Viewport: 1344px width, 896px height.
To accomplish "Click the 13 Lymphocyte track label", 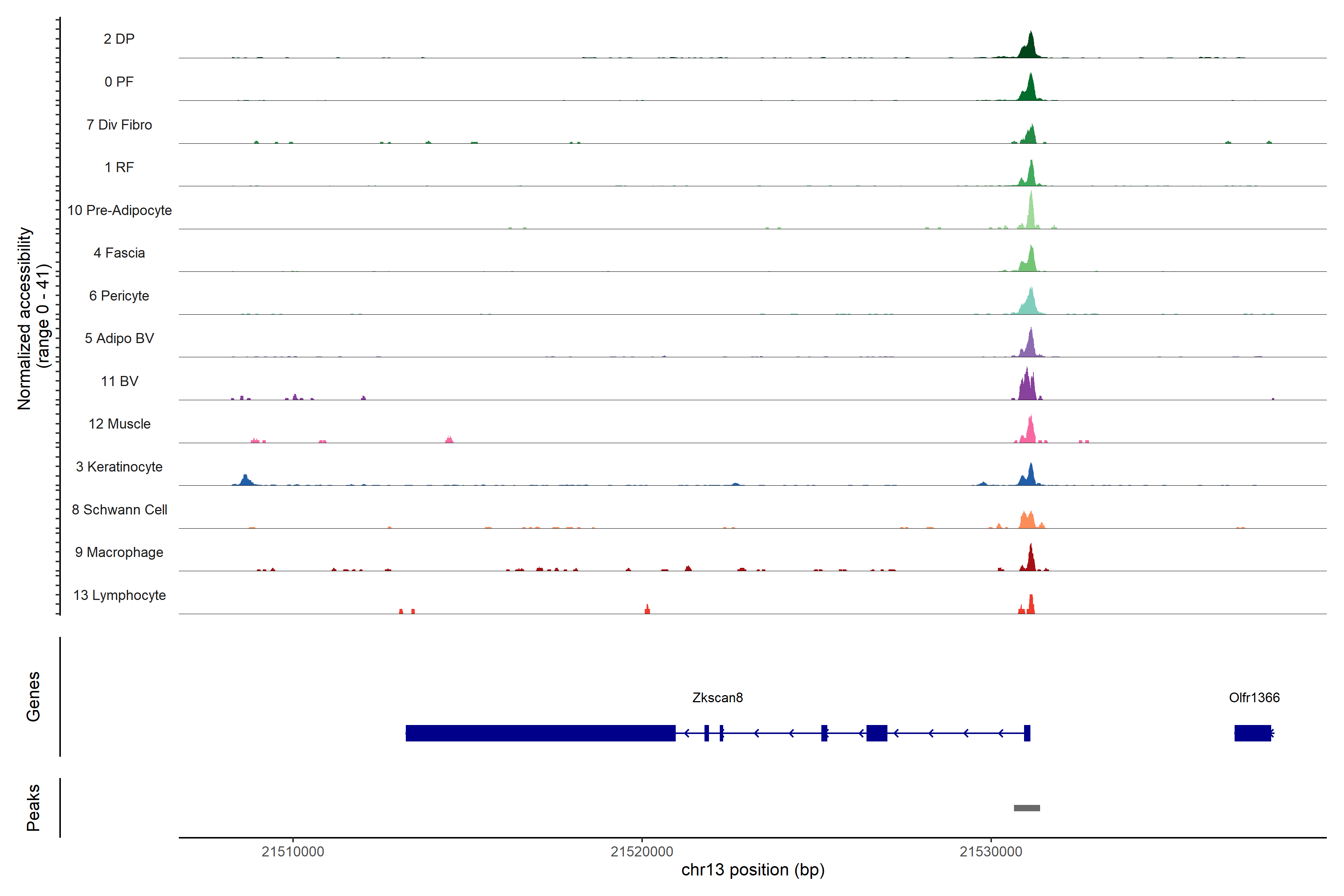I will coord(119,595).
